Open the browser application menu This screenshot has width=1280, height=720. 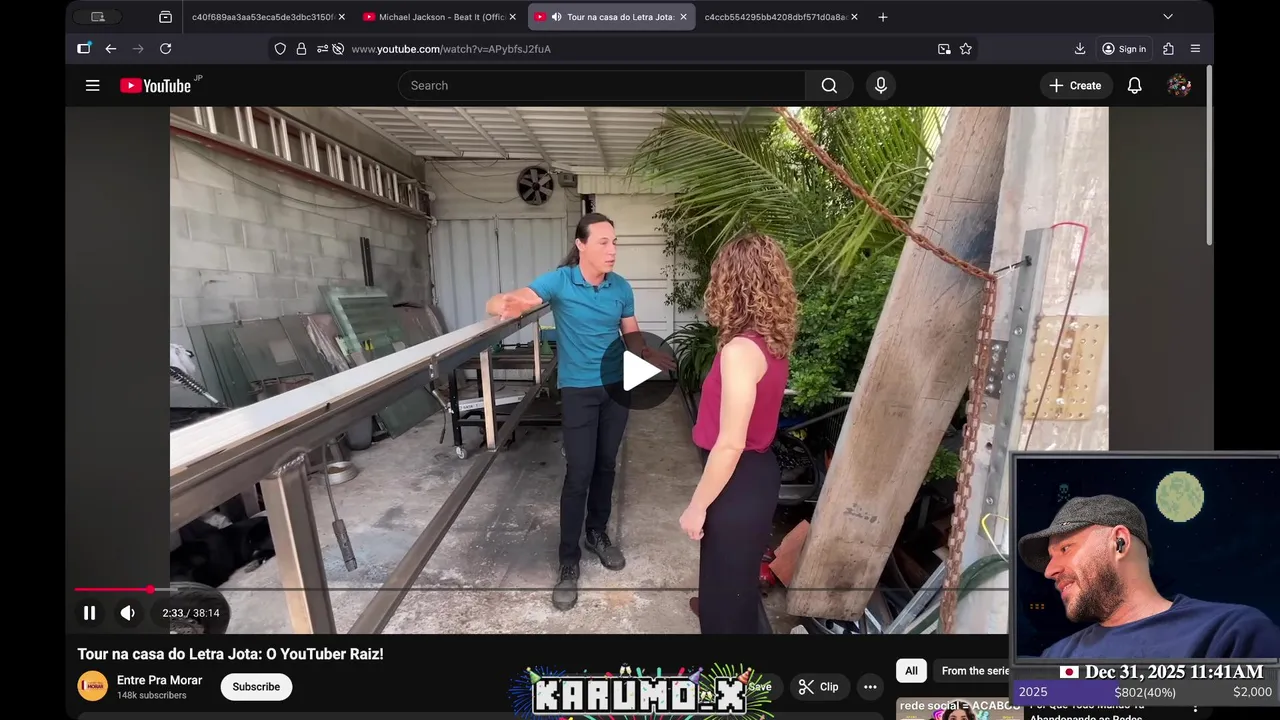pos(1195,49)
